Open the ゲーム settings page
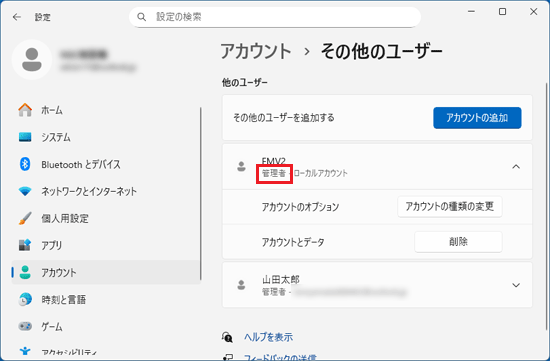550x361 pixels. point(106,326)
